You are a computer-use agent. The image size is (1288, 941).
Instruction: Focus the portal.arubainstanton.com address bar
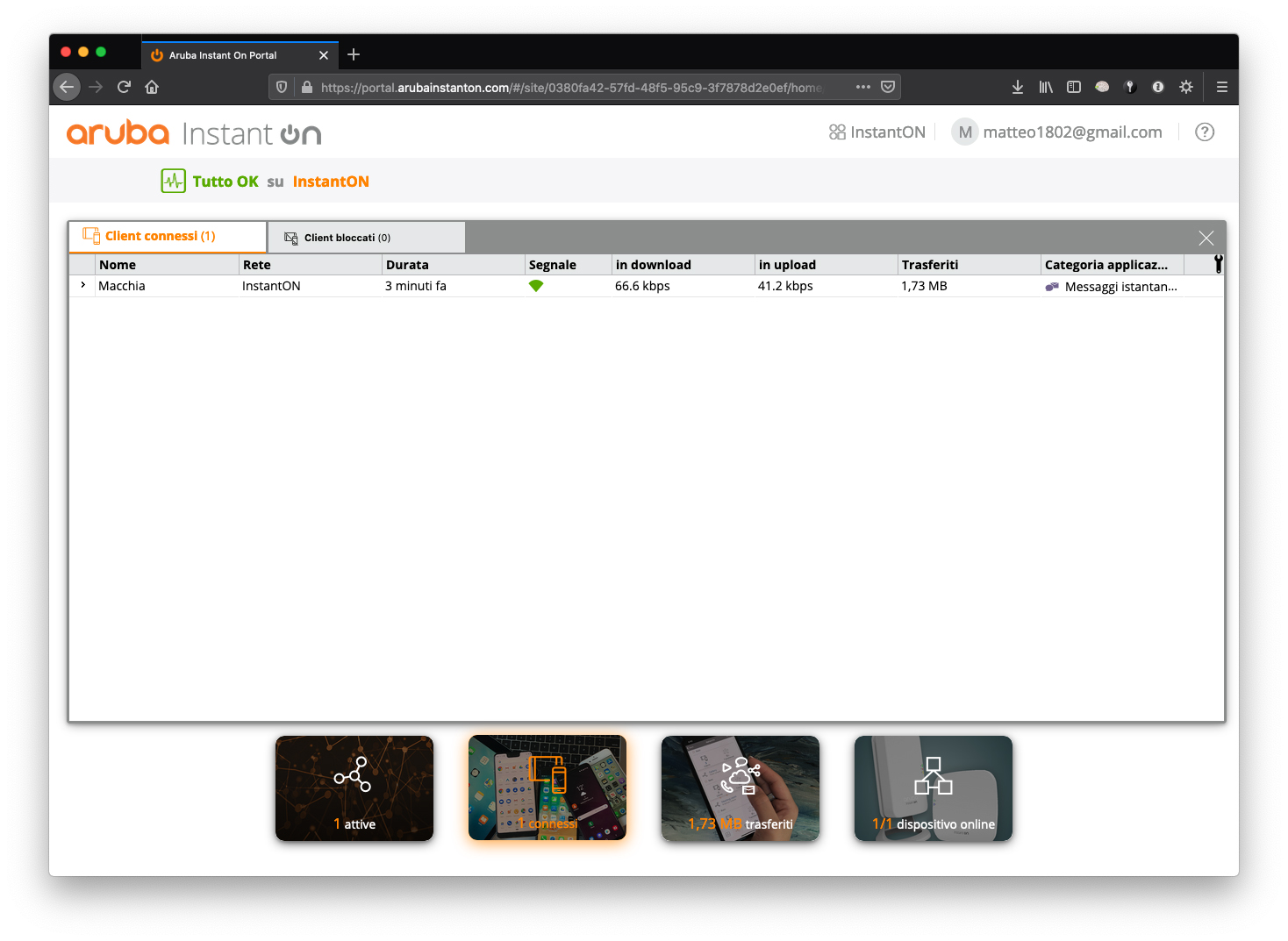[x=570, y=88]
